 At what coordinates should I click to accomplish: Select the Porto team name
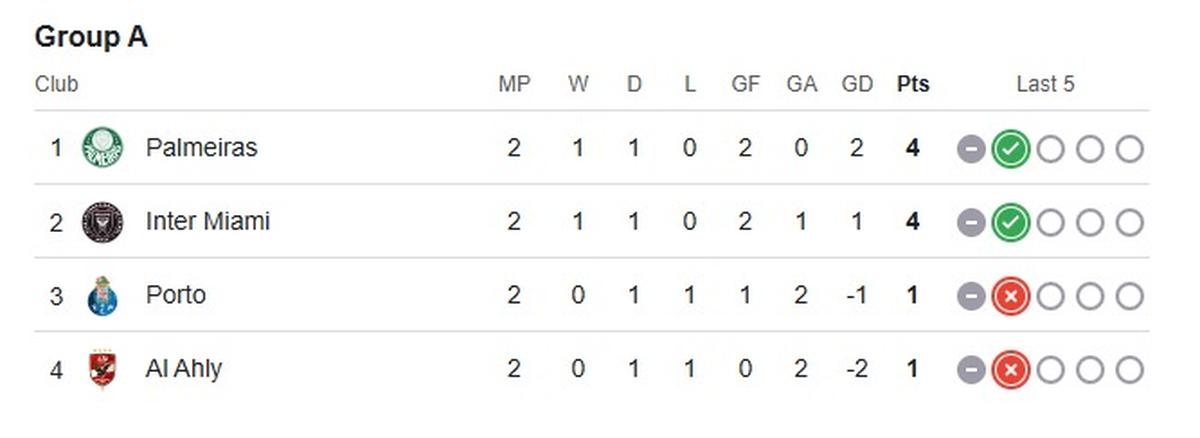tap(176, 295)
